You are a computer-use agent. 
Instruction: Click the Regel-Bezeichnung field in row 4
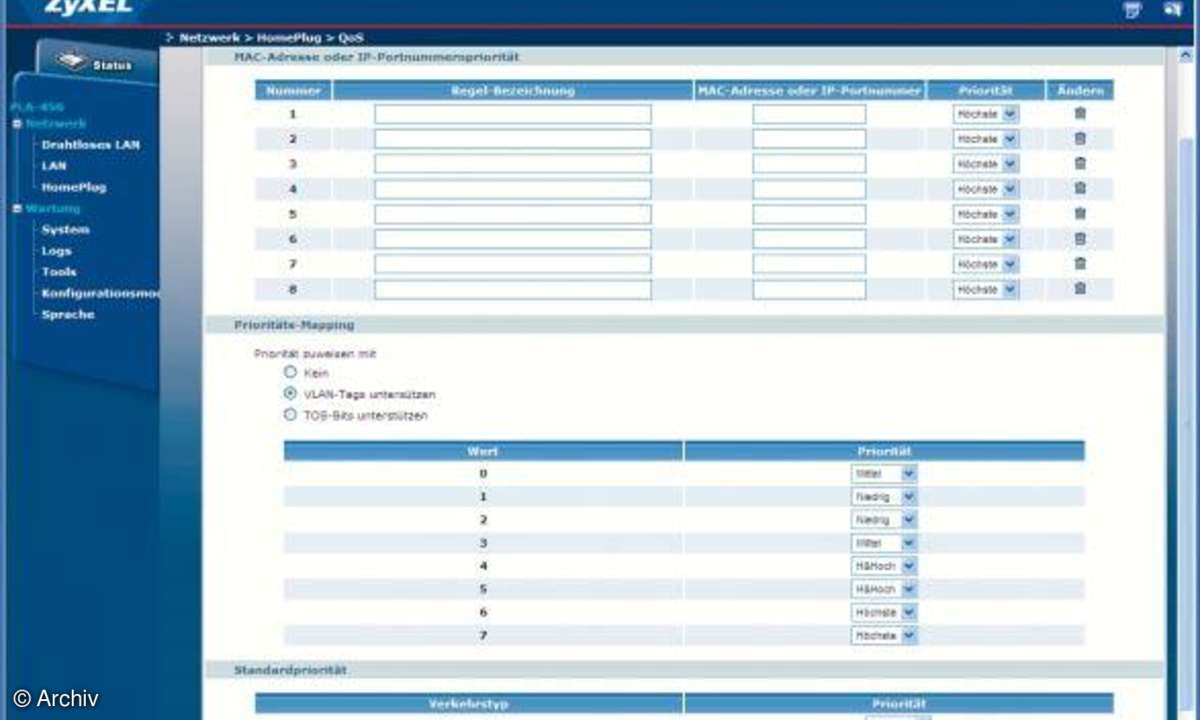tap(512, 189)
